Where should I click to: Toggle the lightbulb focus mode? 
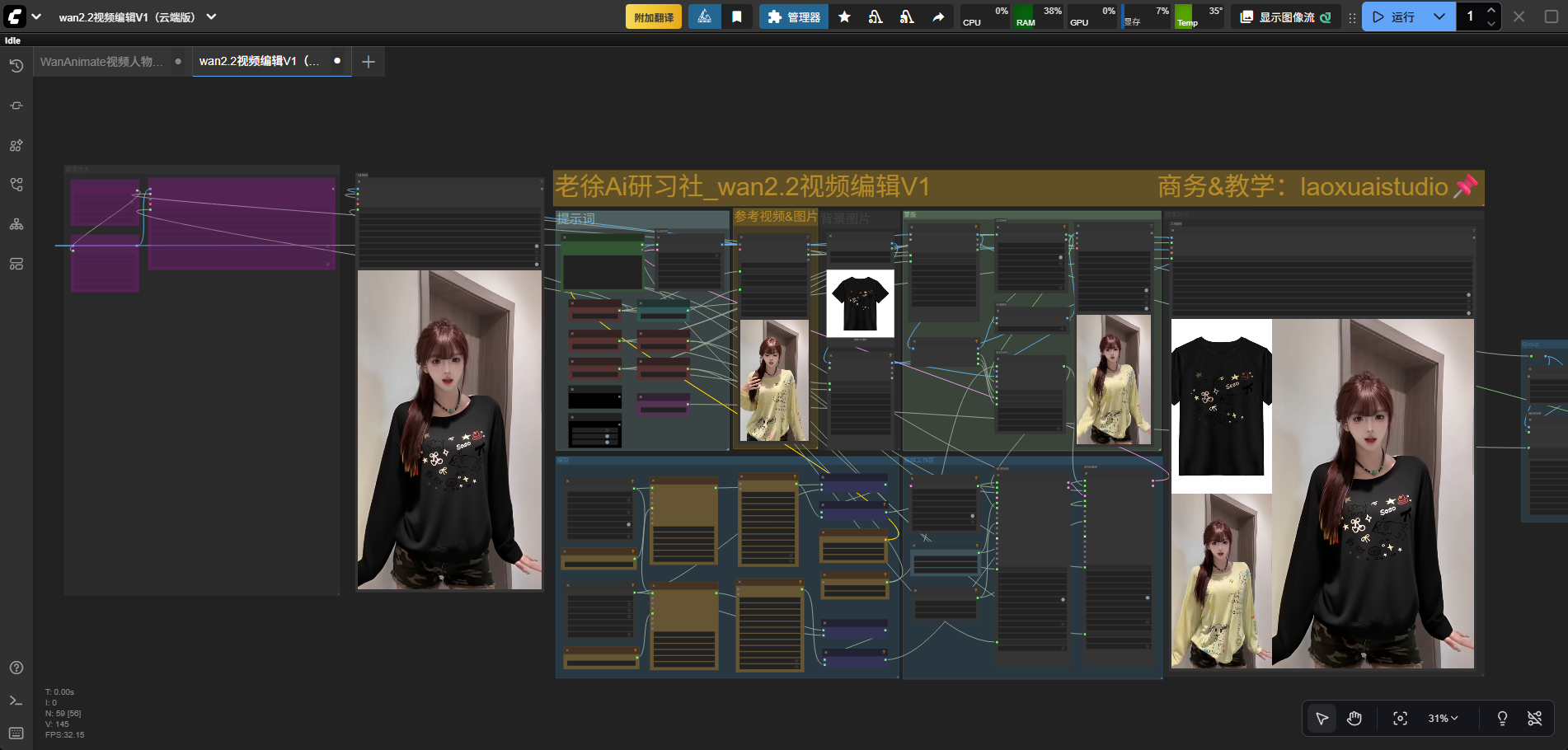1502,719
